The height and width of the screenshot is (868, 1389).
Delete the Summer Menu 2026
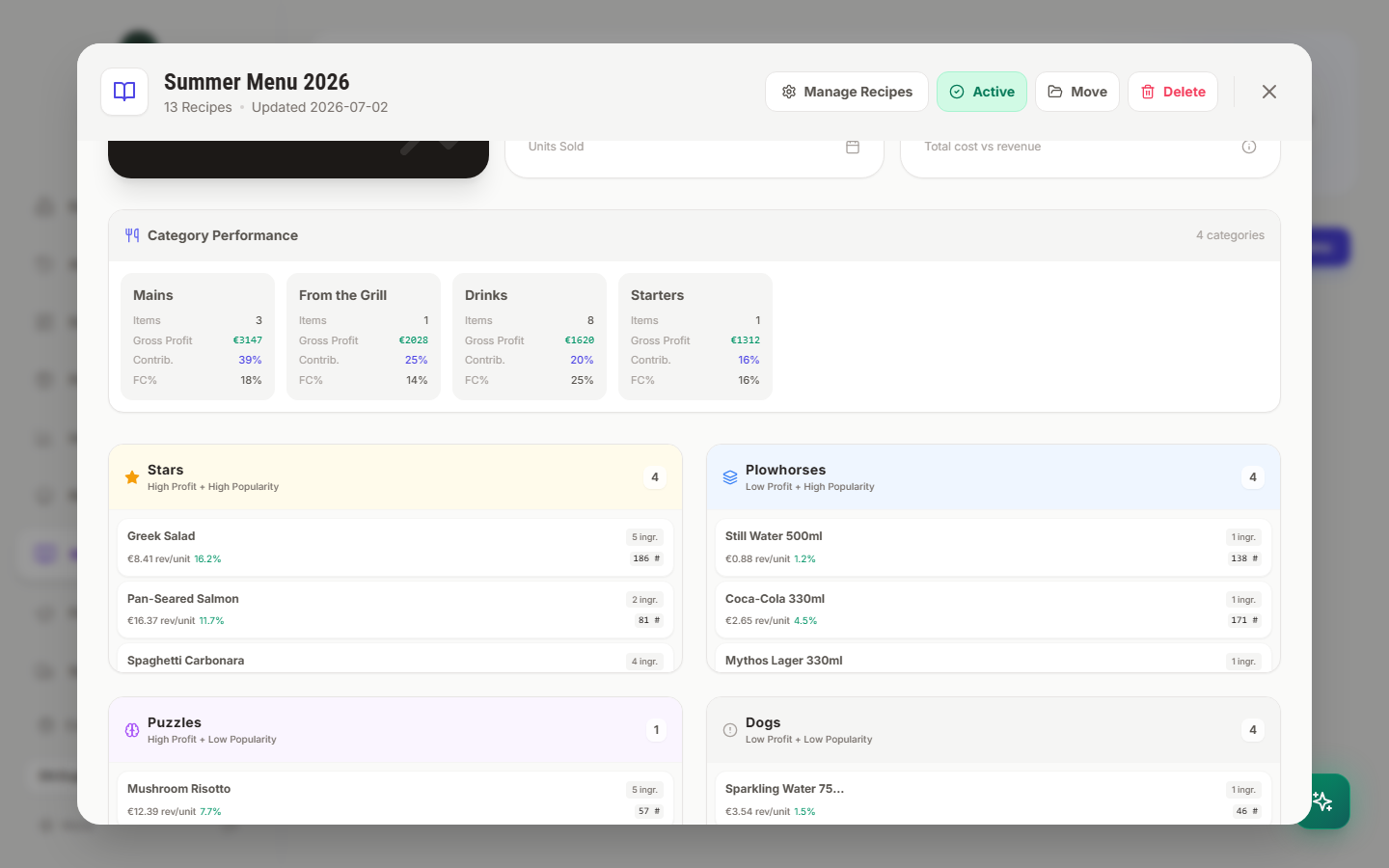(x=1173, y=92)
